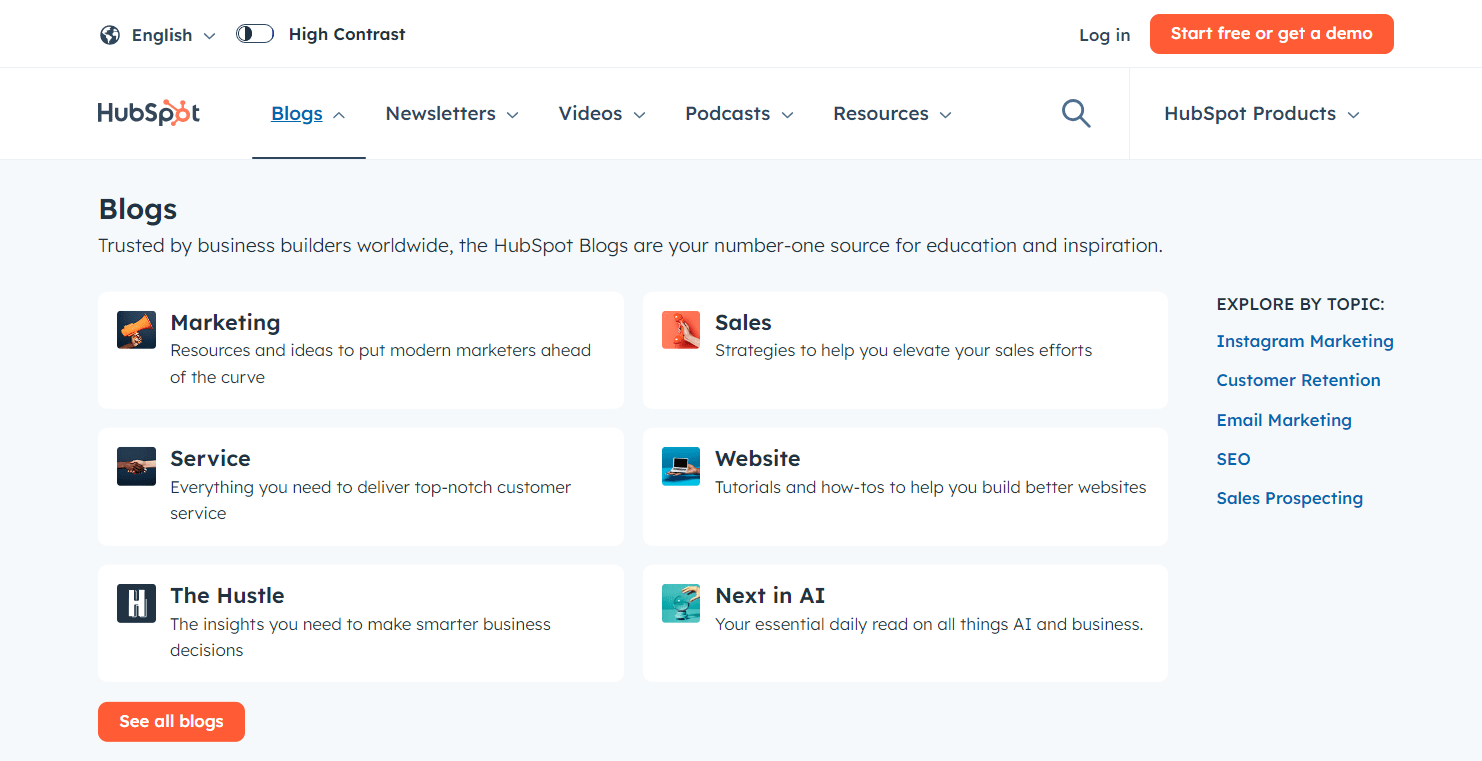
Task: Click the Start free or get a demo button
Action: click(1271, 33)
